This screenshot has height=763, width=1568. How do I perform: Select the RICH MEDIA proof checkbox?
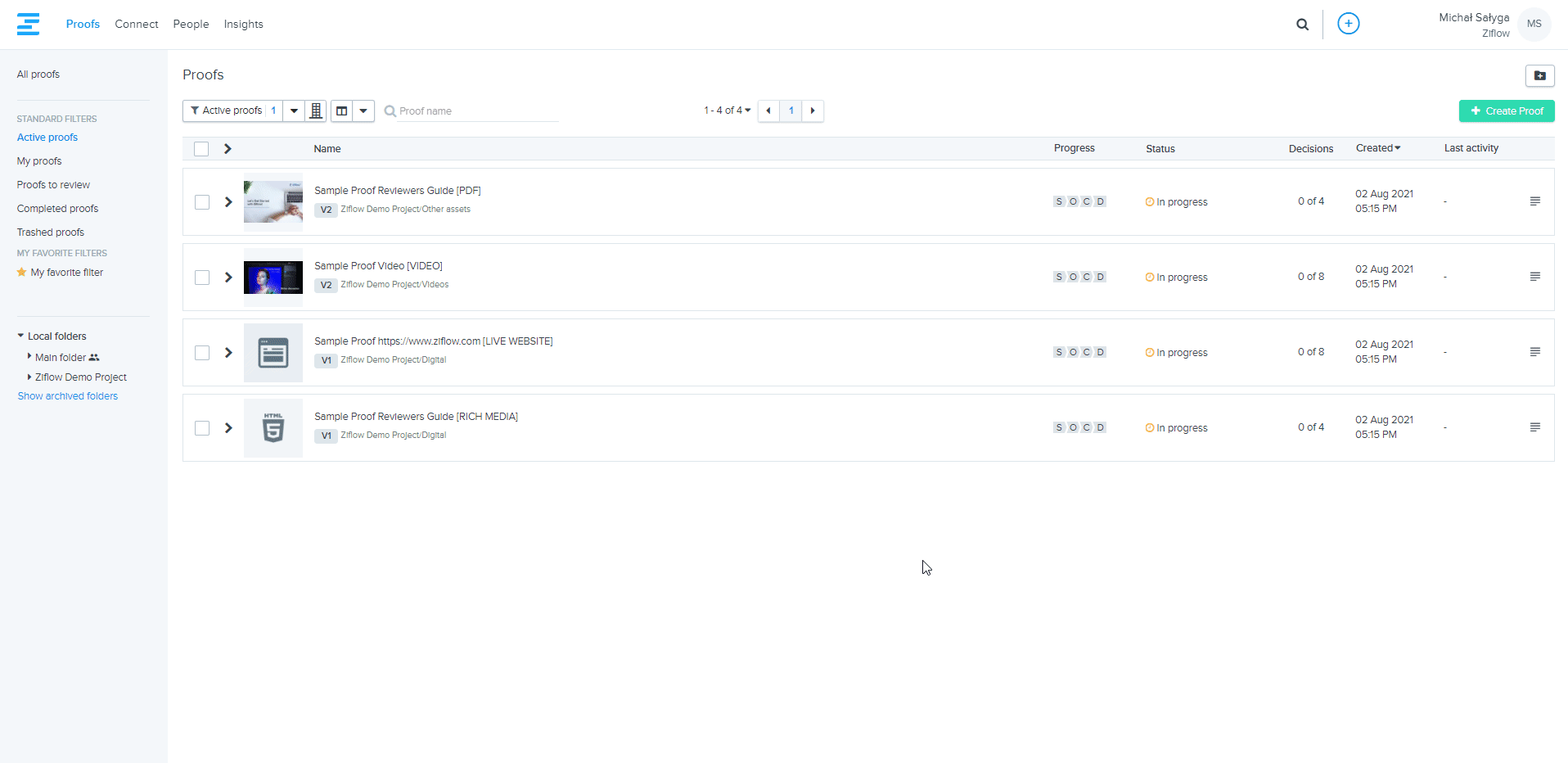click(x=202, y=428)
